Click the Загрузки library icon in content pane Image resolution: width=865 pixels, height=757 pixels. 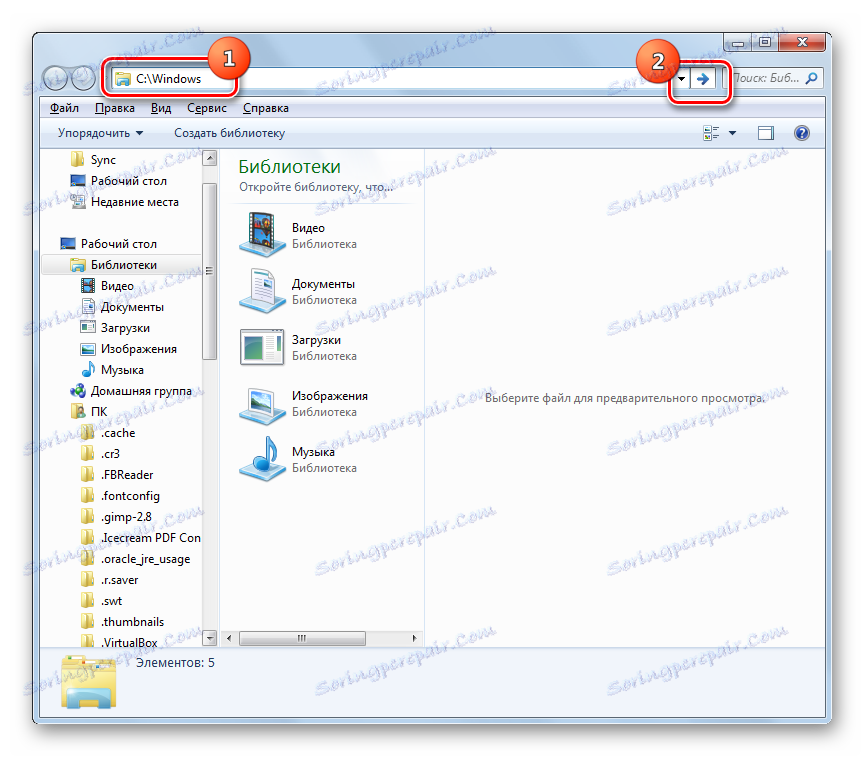262,347
